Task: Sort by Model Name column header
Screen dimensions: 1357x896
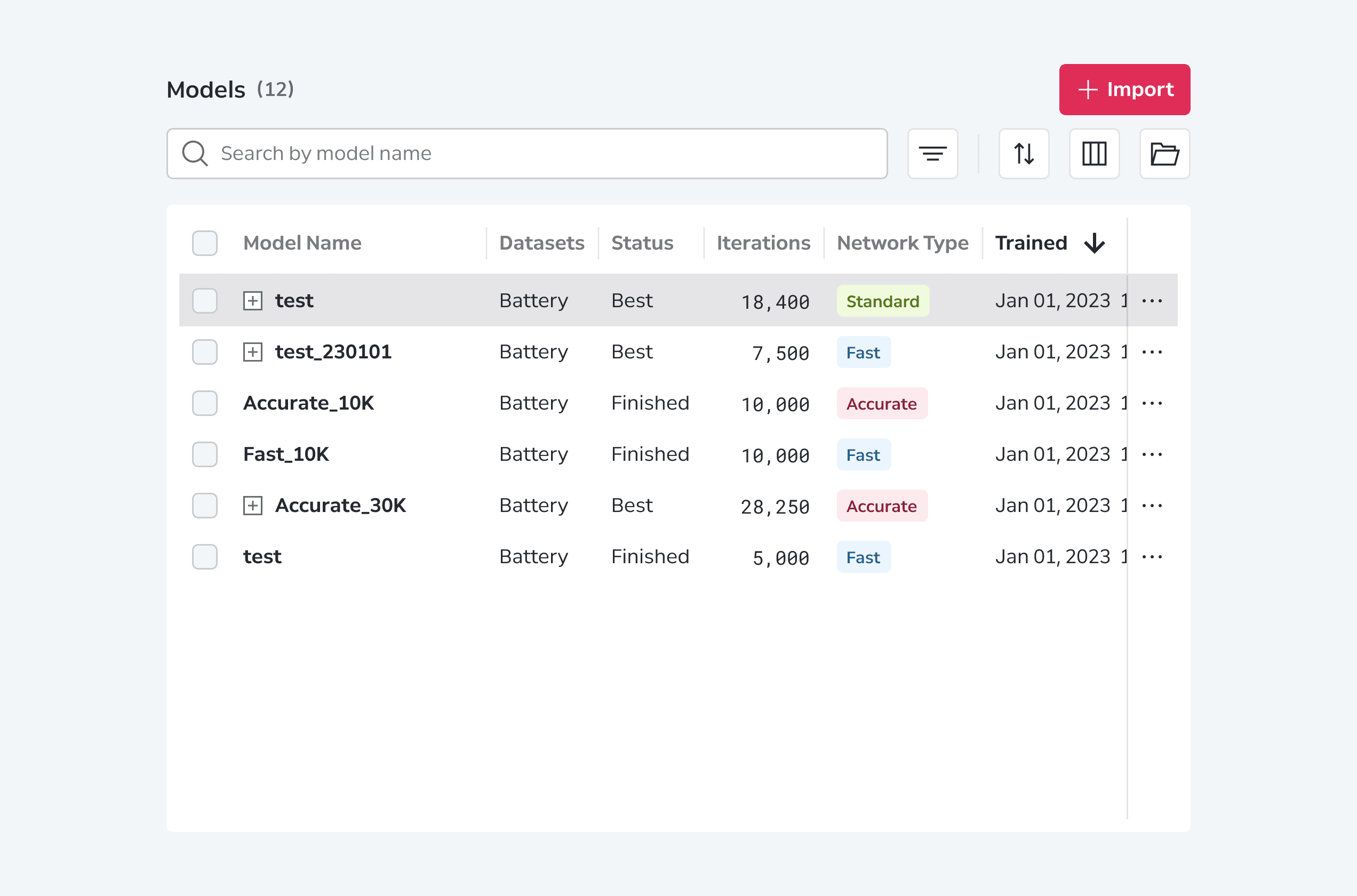Action: tap(302, 243)
